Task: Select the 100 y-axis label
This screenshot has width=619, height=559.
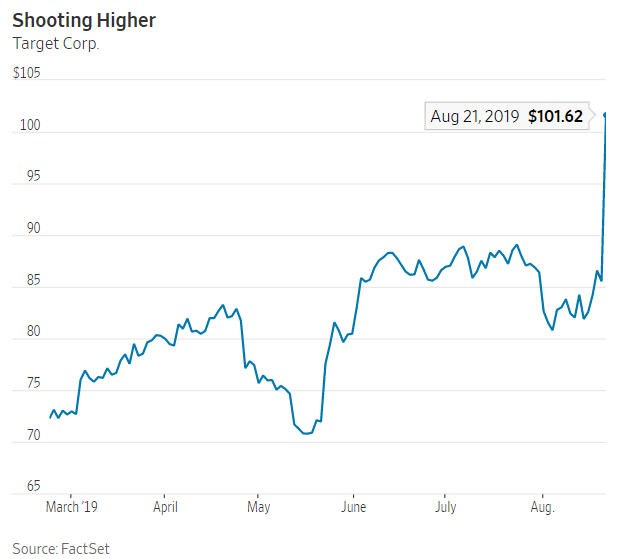Action: (x=30, y=125)
